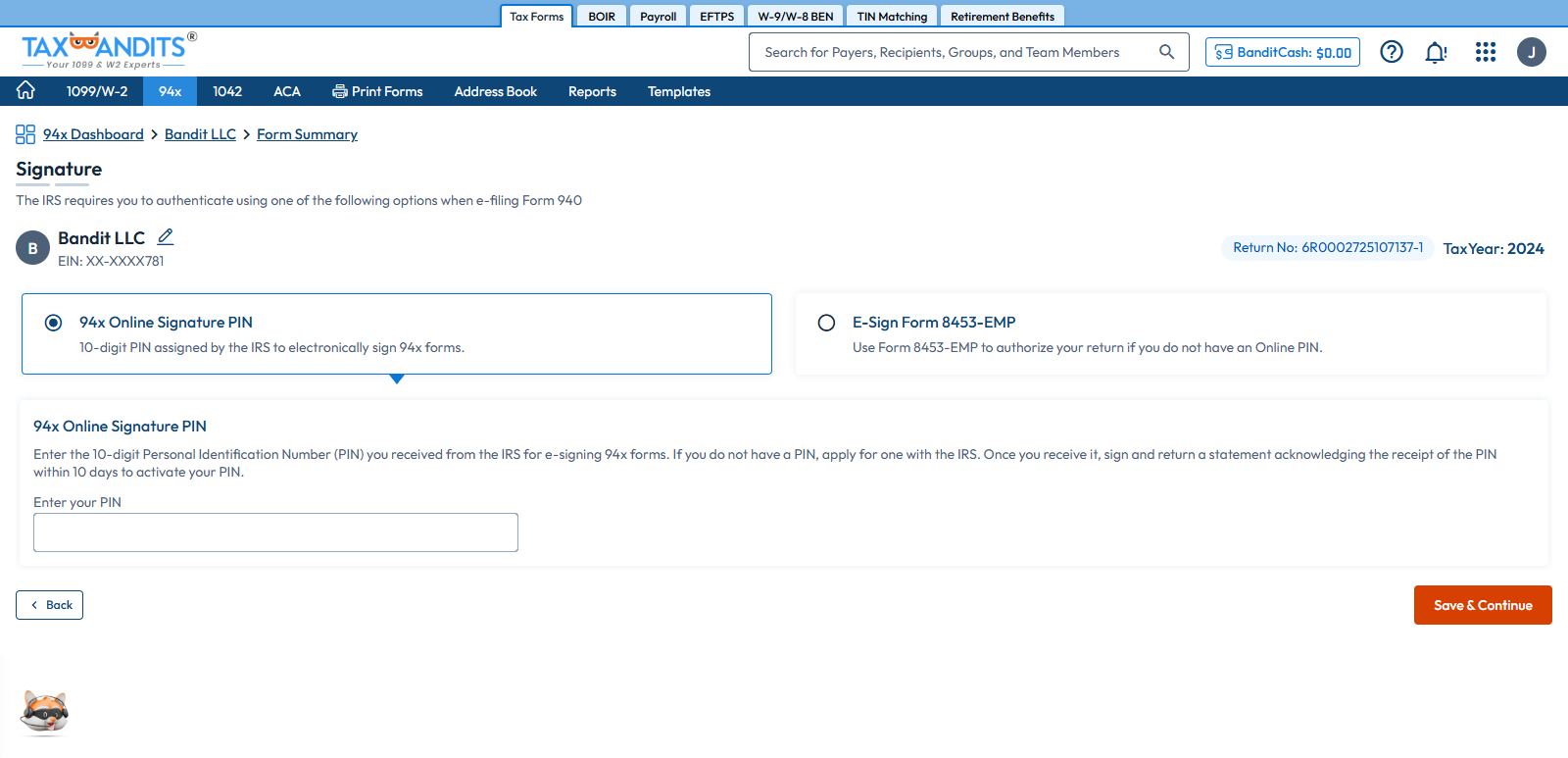The height and width of the screenshot is (758, 1568).
Task: Open the user profile avatar J
Action: [1531, 52]
